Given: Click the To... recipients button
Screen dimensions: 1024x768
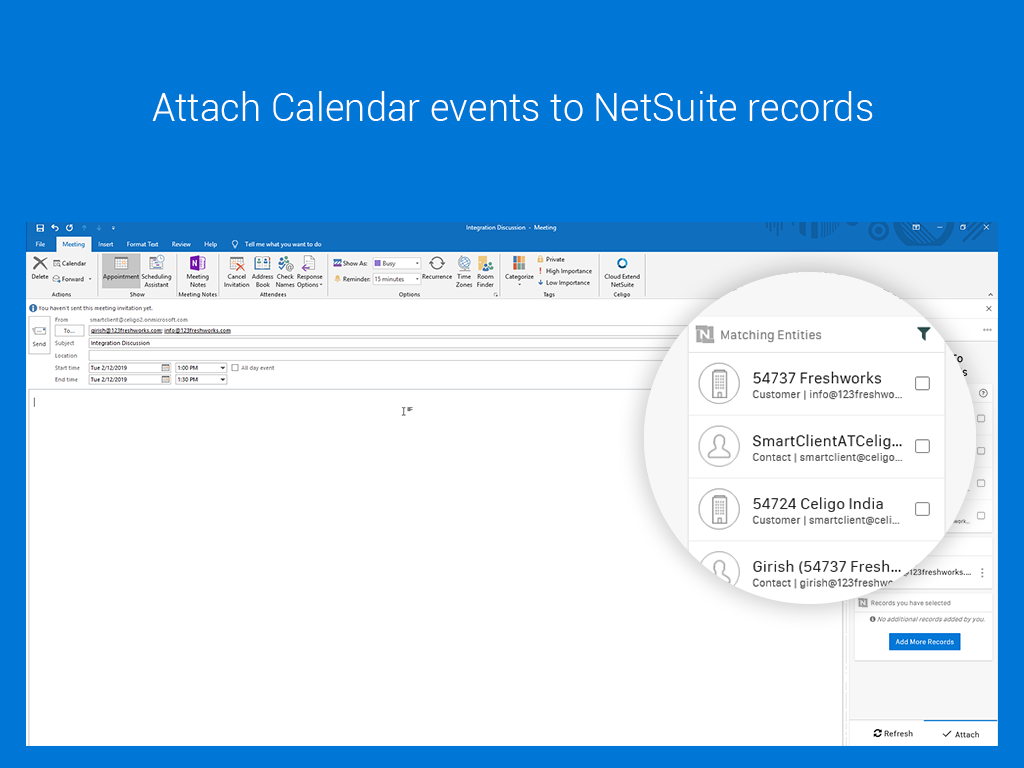Looking at the screenshot, I should [x=69, y=331].
